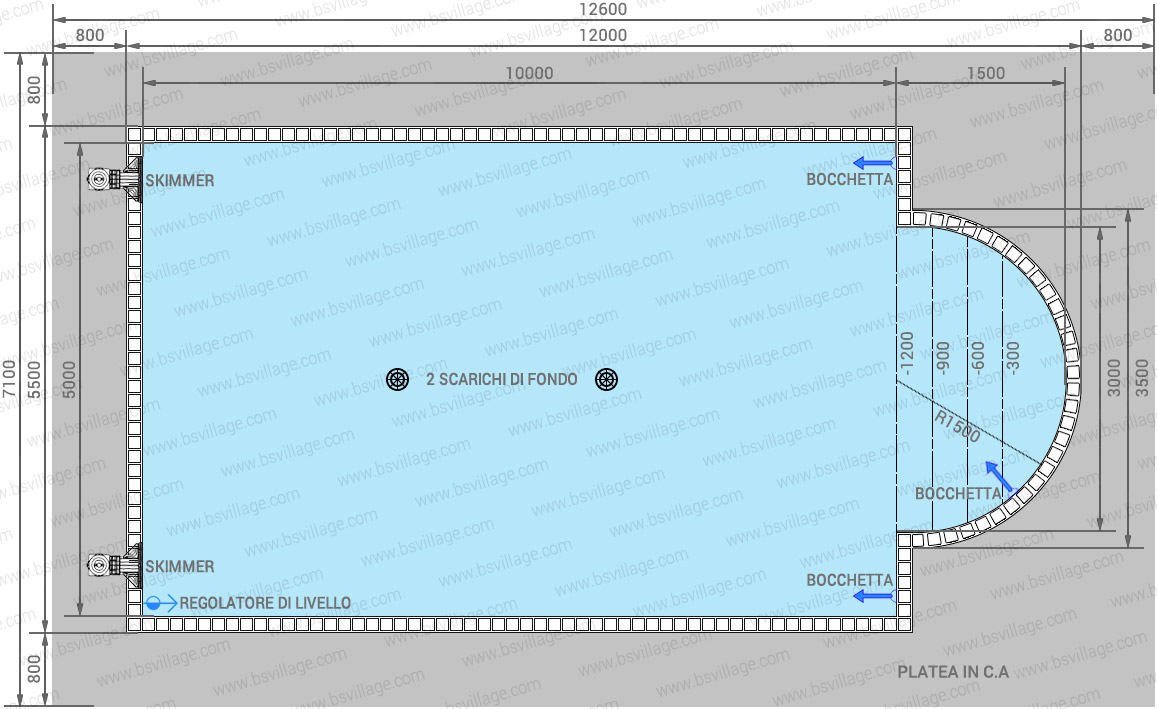
Task: Select the 12600 overall width dimension
Action: tap(603, 9)
